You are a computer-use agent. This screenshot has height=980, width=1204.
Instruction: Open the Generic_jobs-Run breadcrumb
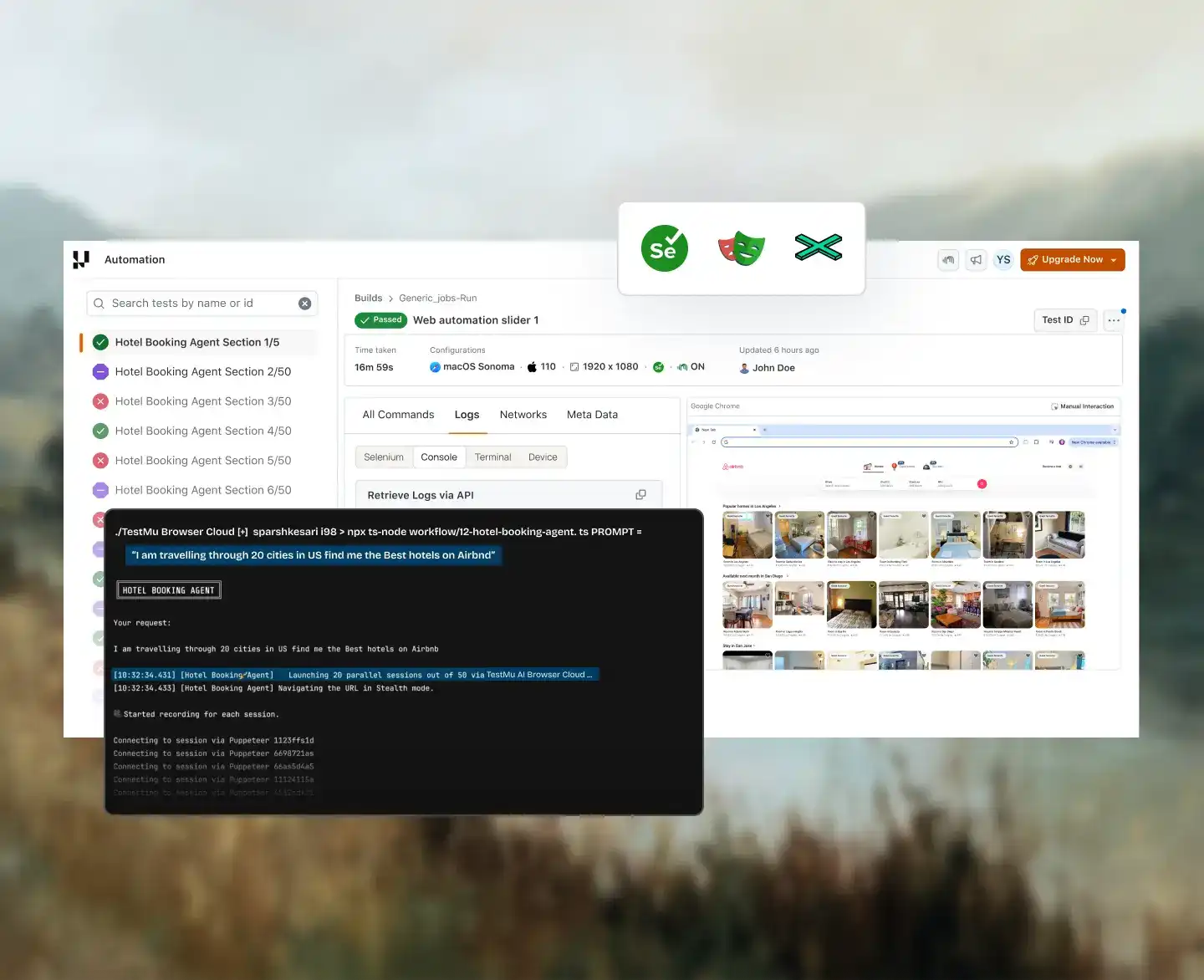(x=438, y=299)
